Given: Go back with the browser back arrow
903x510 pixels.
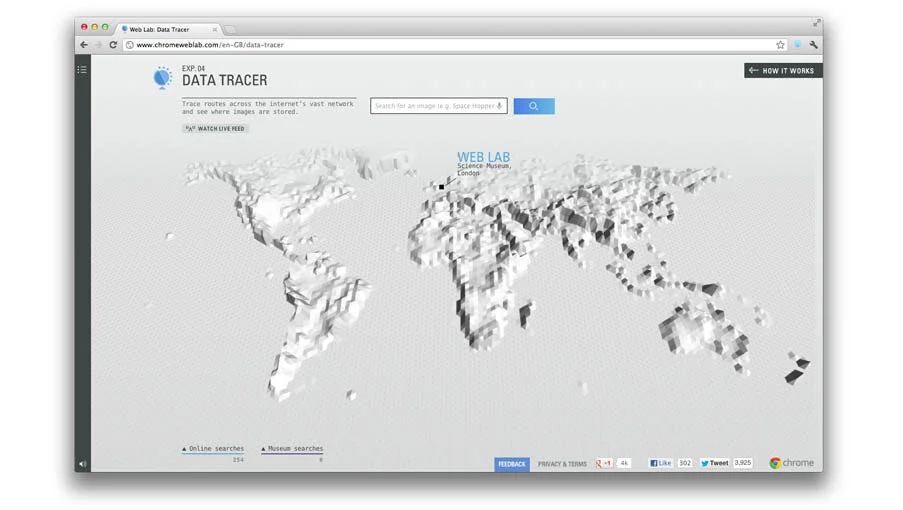Looking at the screenshot, I should (x=84, y=45).
